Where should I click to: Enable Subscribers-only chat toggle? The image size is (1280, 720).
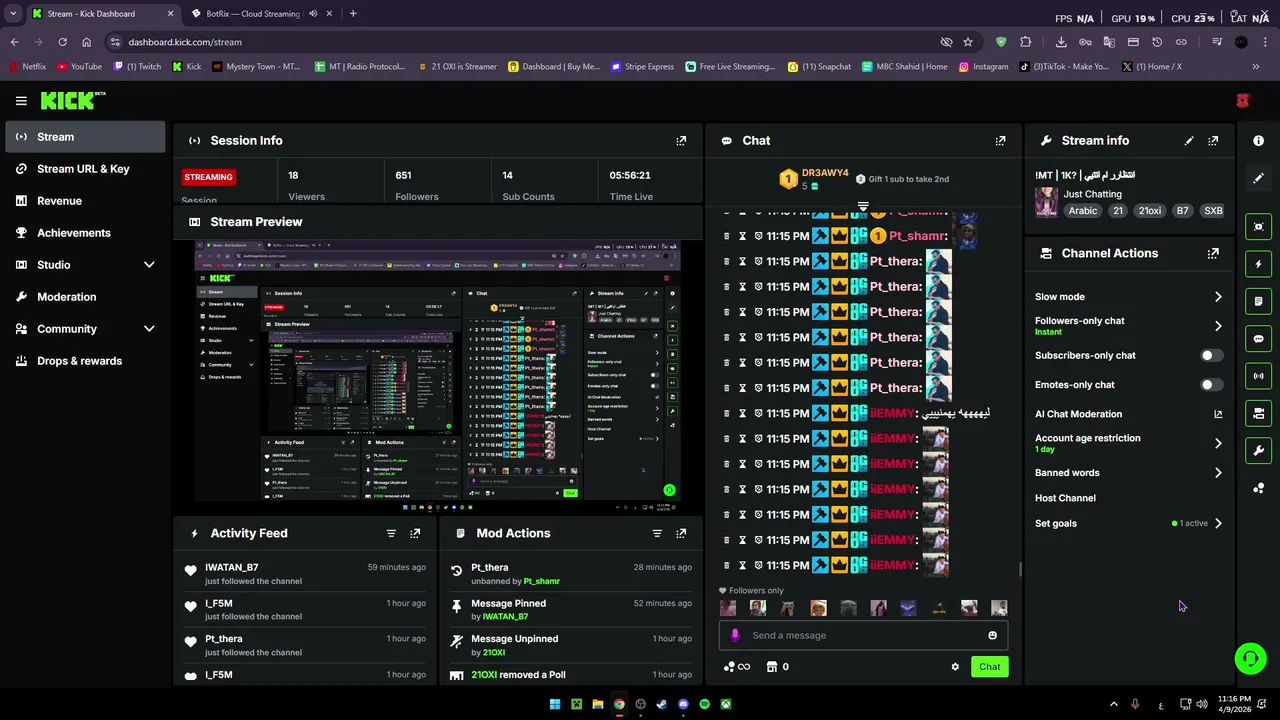tap(1210, 355)
